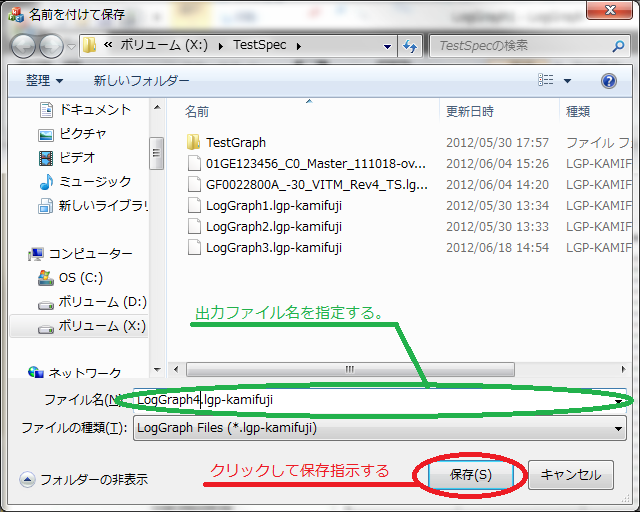This screenshot has width=640, height=512.
Task: Select コンピューター in navigation pane
Action: [80, 254]
